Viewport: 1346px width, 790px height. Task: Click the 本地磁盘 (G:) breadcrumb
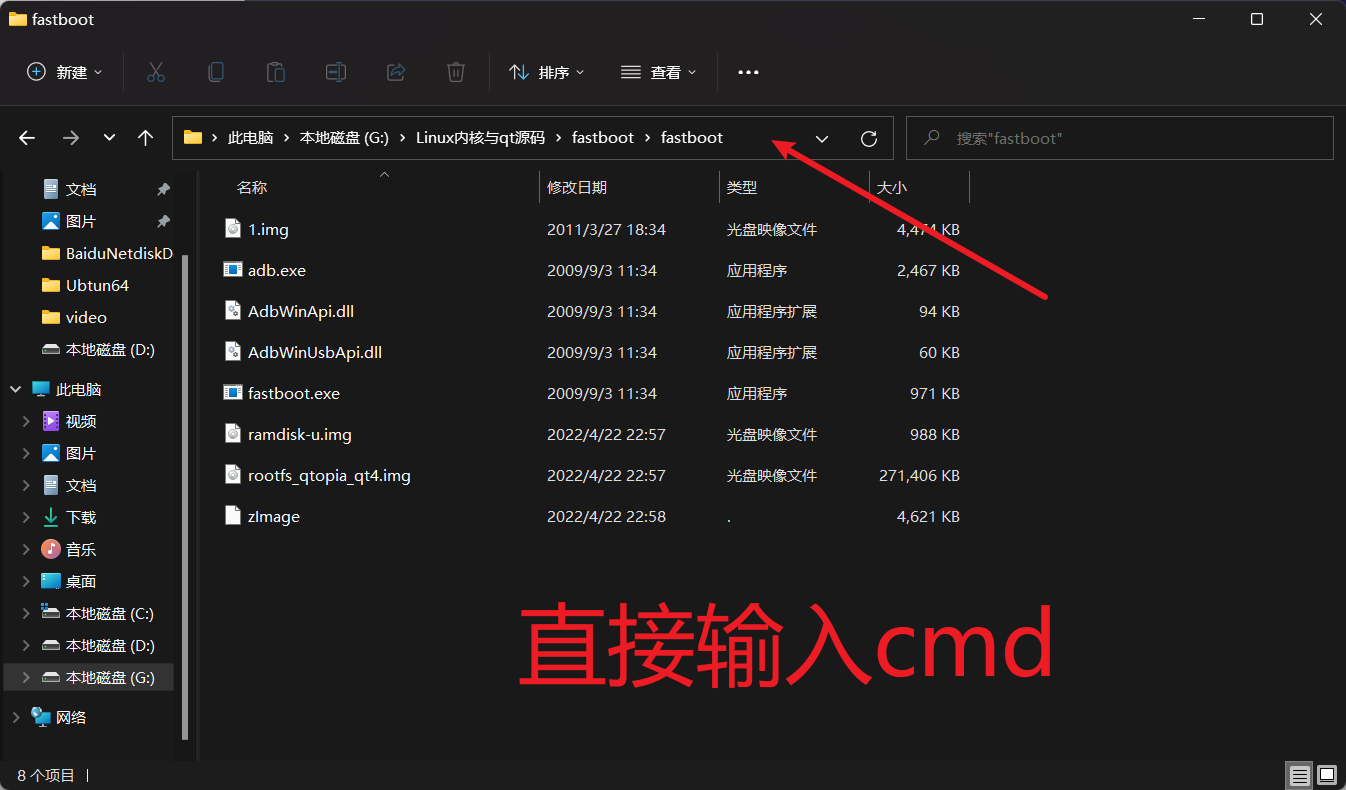[x=344, y=138]
